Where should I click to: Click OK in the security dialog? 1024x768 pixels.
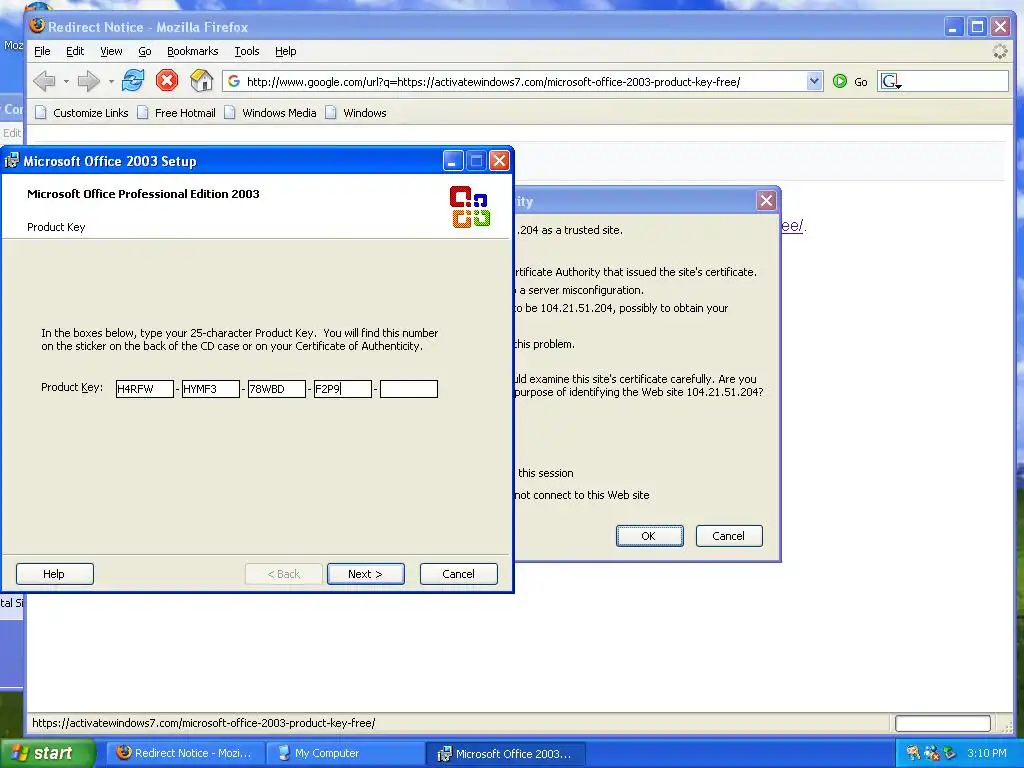point(649,536)
